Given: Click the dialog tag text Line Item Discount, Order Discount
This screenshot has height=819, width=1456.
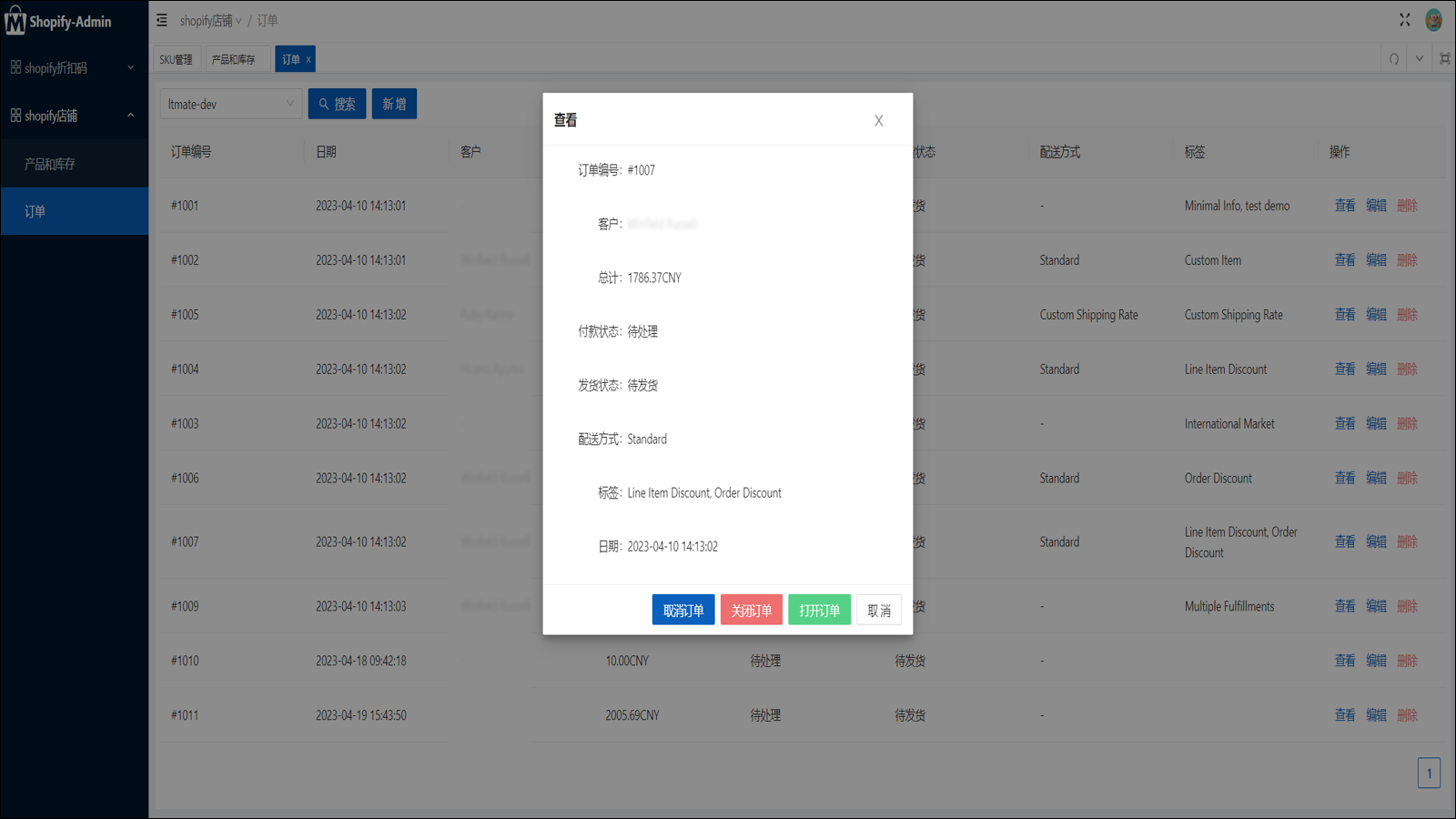Looking at the screenshot, I should point(704,493).
